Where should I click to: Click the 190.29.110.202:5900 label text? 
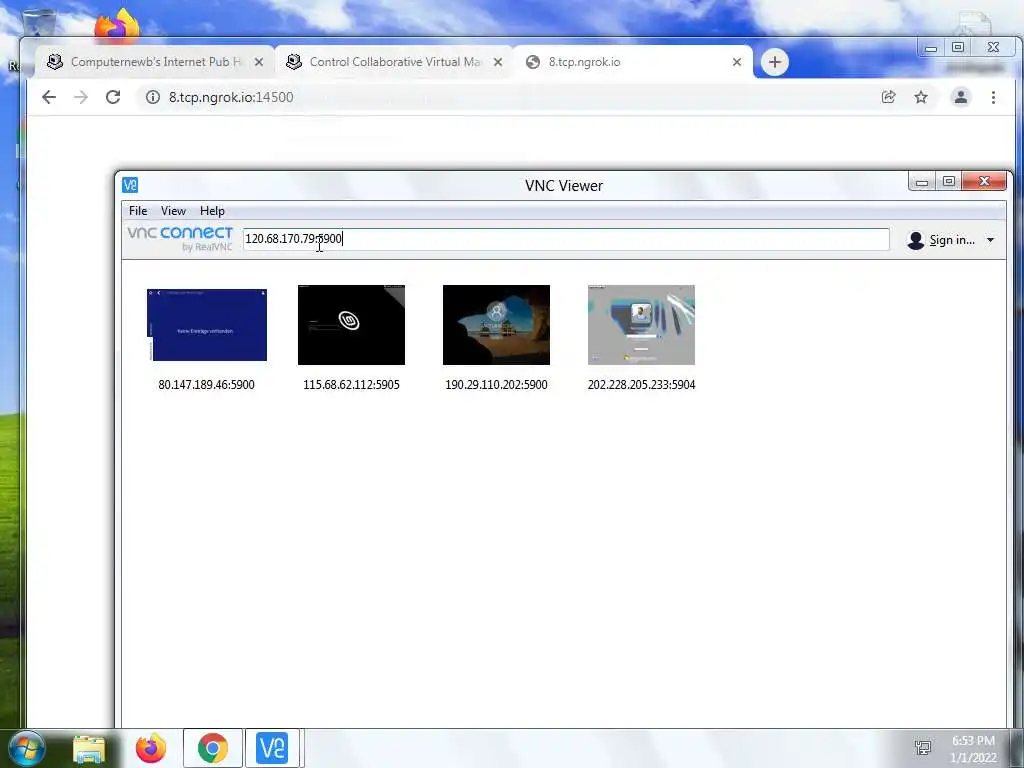[x=496, y=385]
